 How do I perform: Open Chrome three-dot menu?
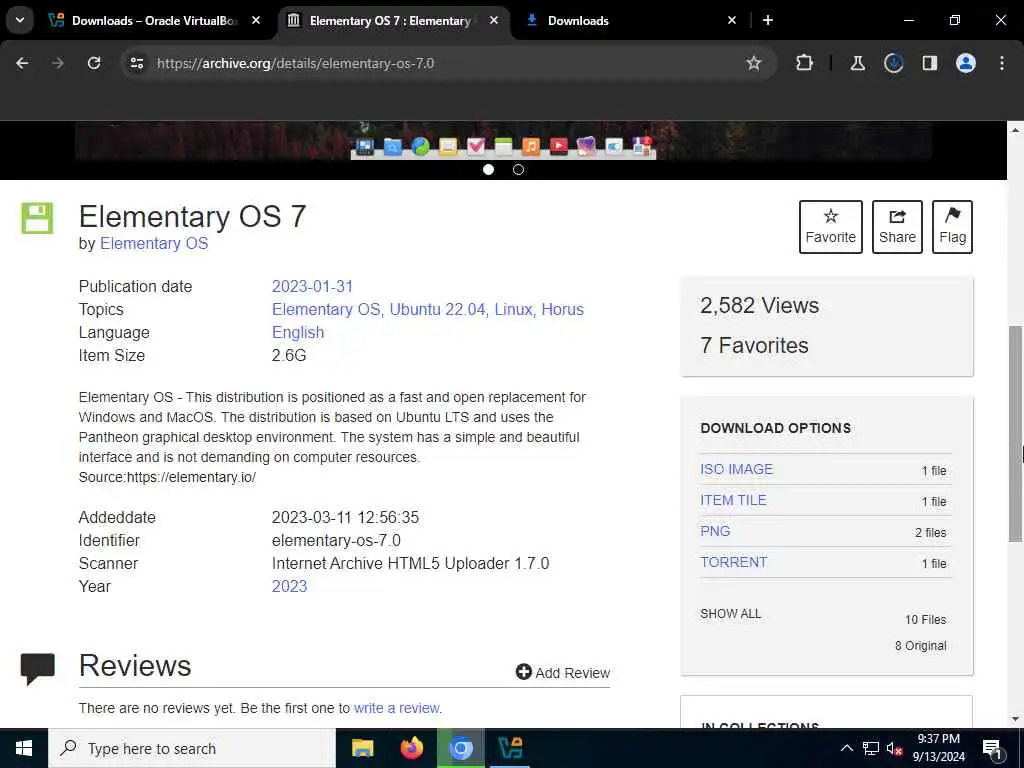1002,63
